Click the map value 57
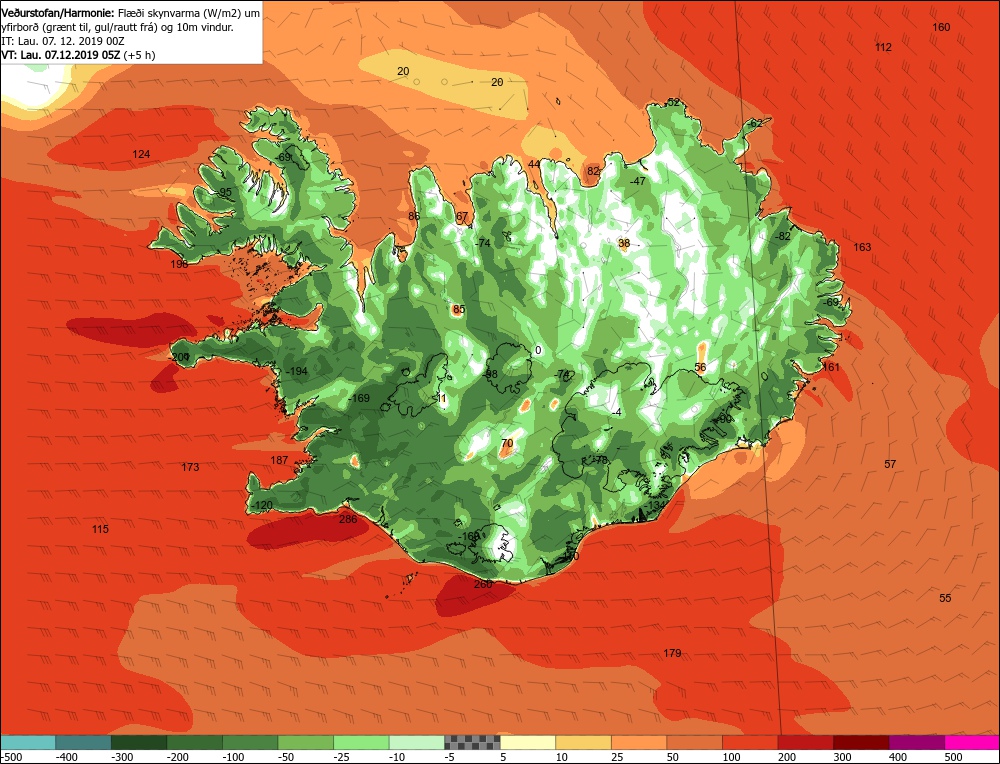Image resolution: width=1000 pixels, height=764 pixels. (890, 464)
